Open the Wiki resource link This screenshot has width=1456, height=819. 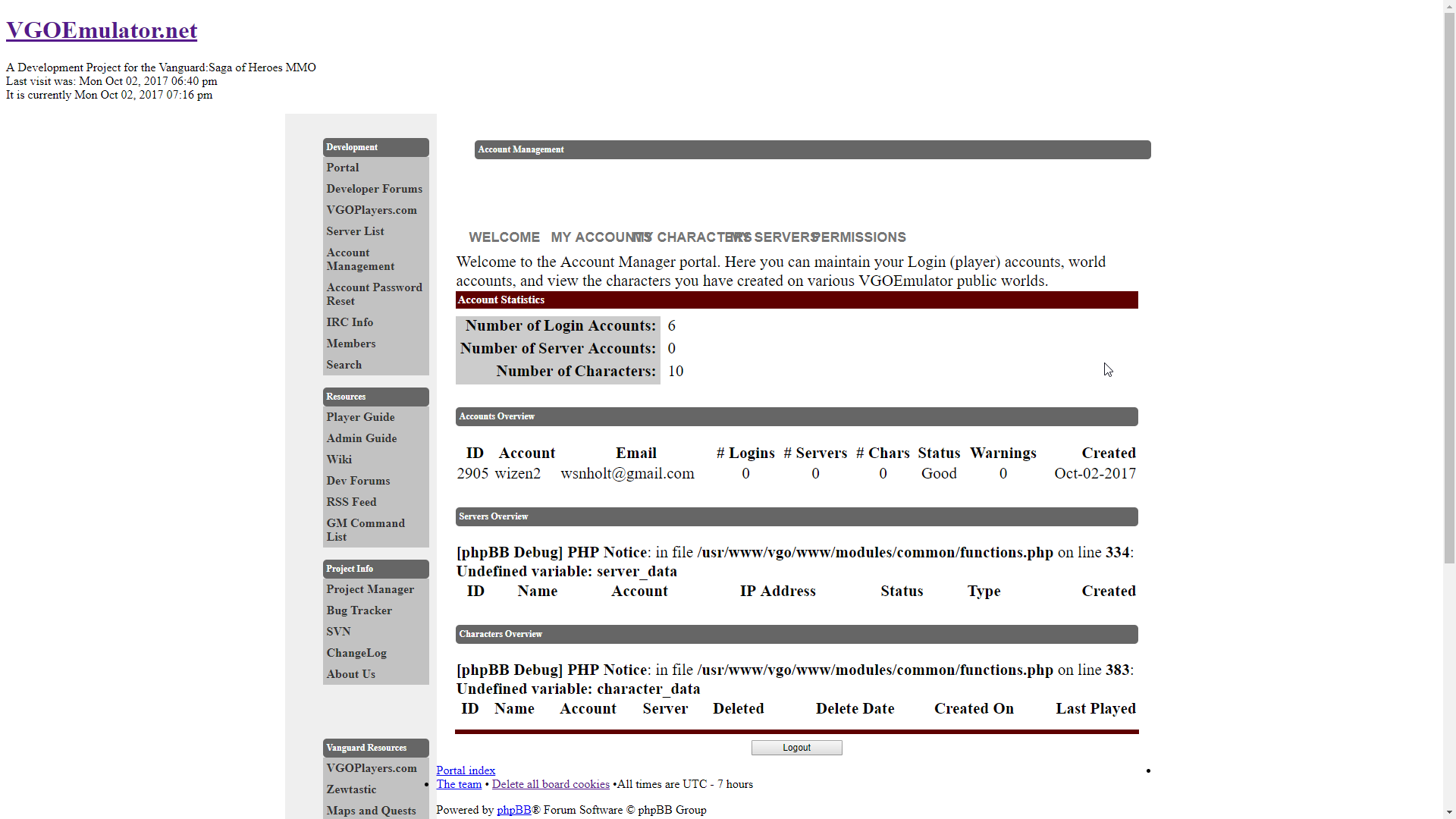pyautogui.click(x=339, y=460)
